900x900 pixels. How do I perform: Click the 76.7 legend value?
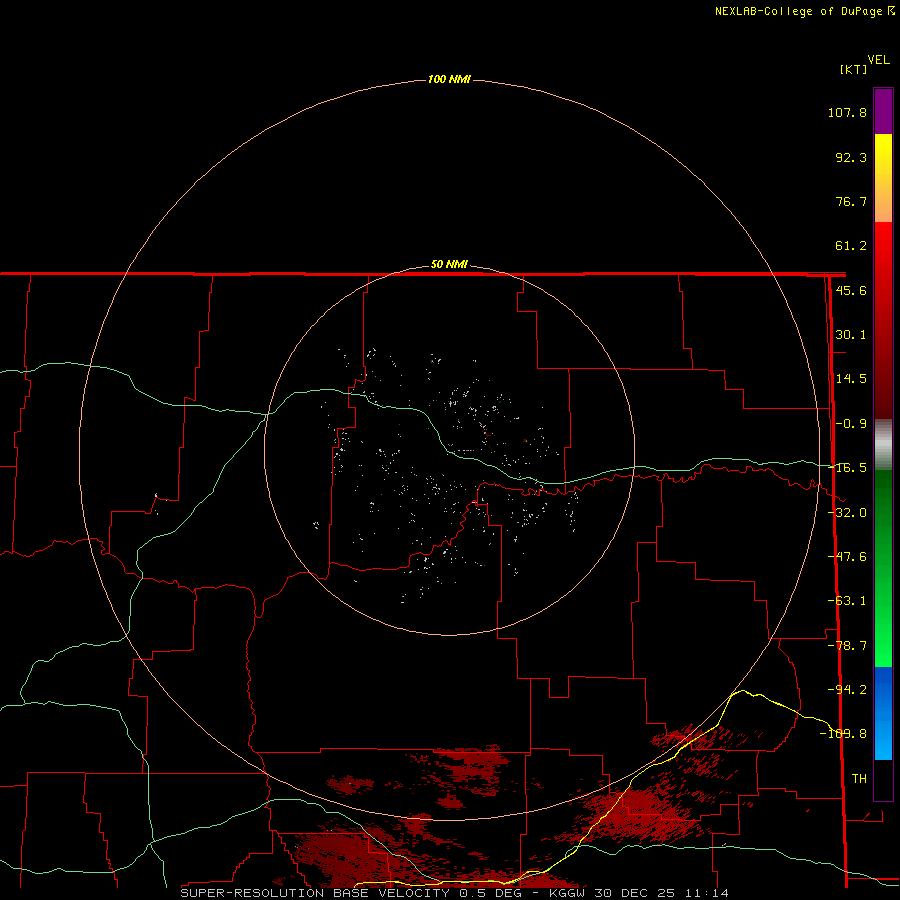851,201
